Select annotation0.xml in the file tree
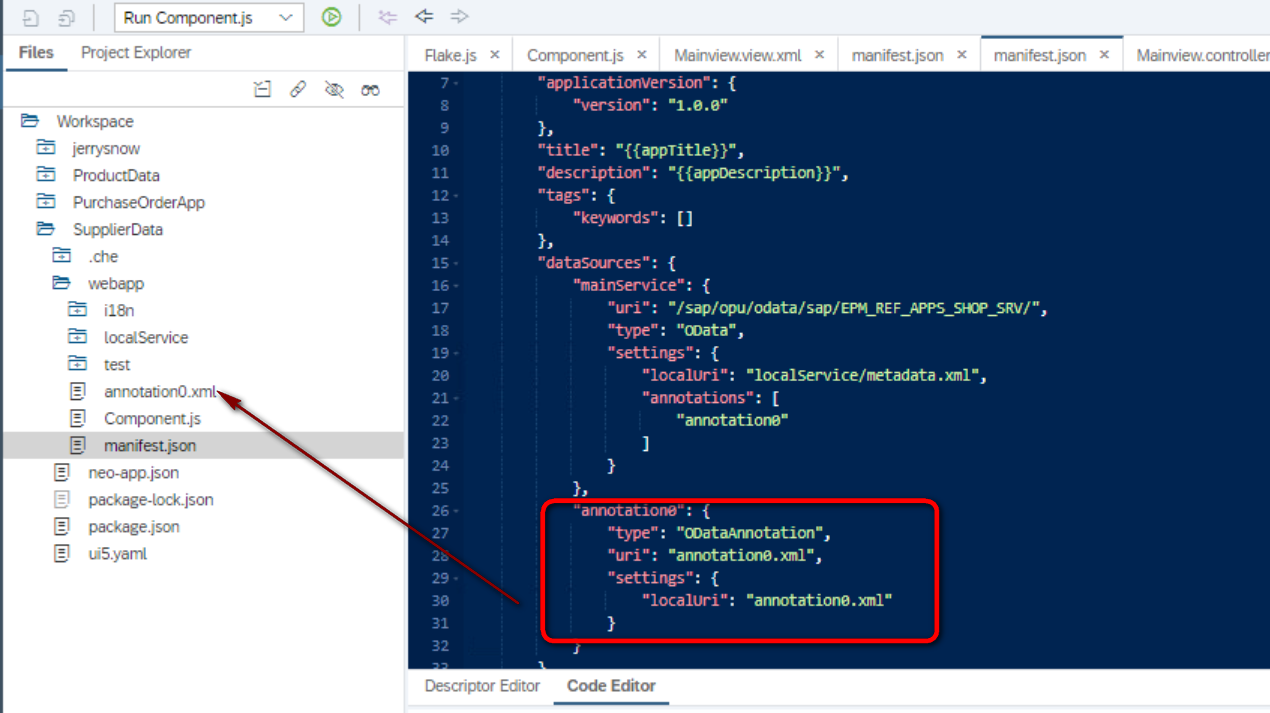This screenshot has height=713, width=1270. [160, 391]
